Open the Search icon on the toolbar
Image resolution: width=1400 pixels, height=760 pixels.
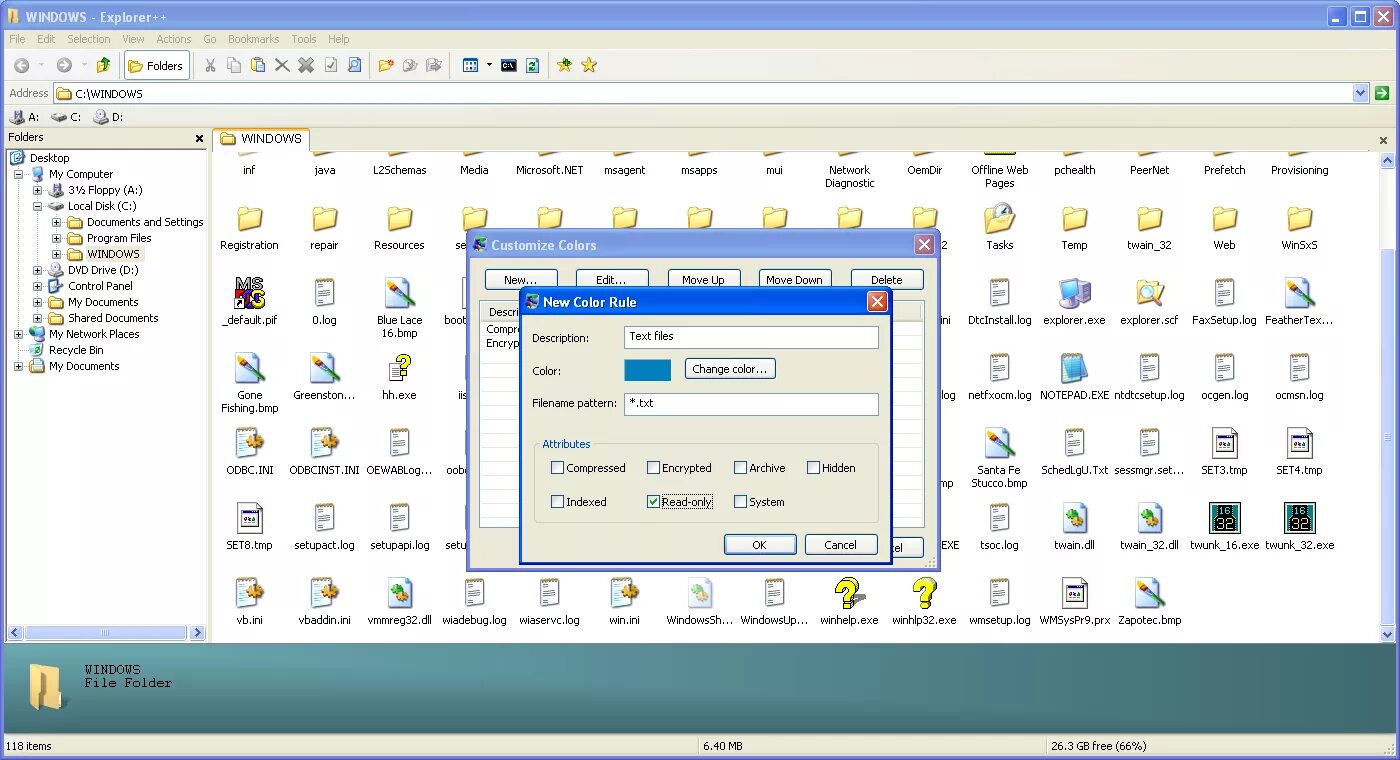click(x=354, y=65)
